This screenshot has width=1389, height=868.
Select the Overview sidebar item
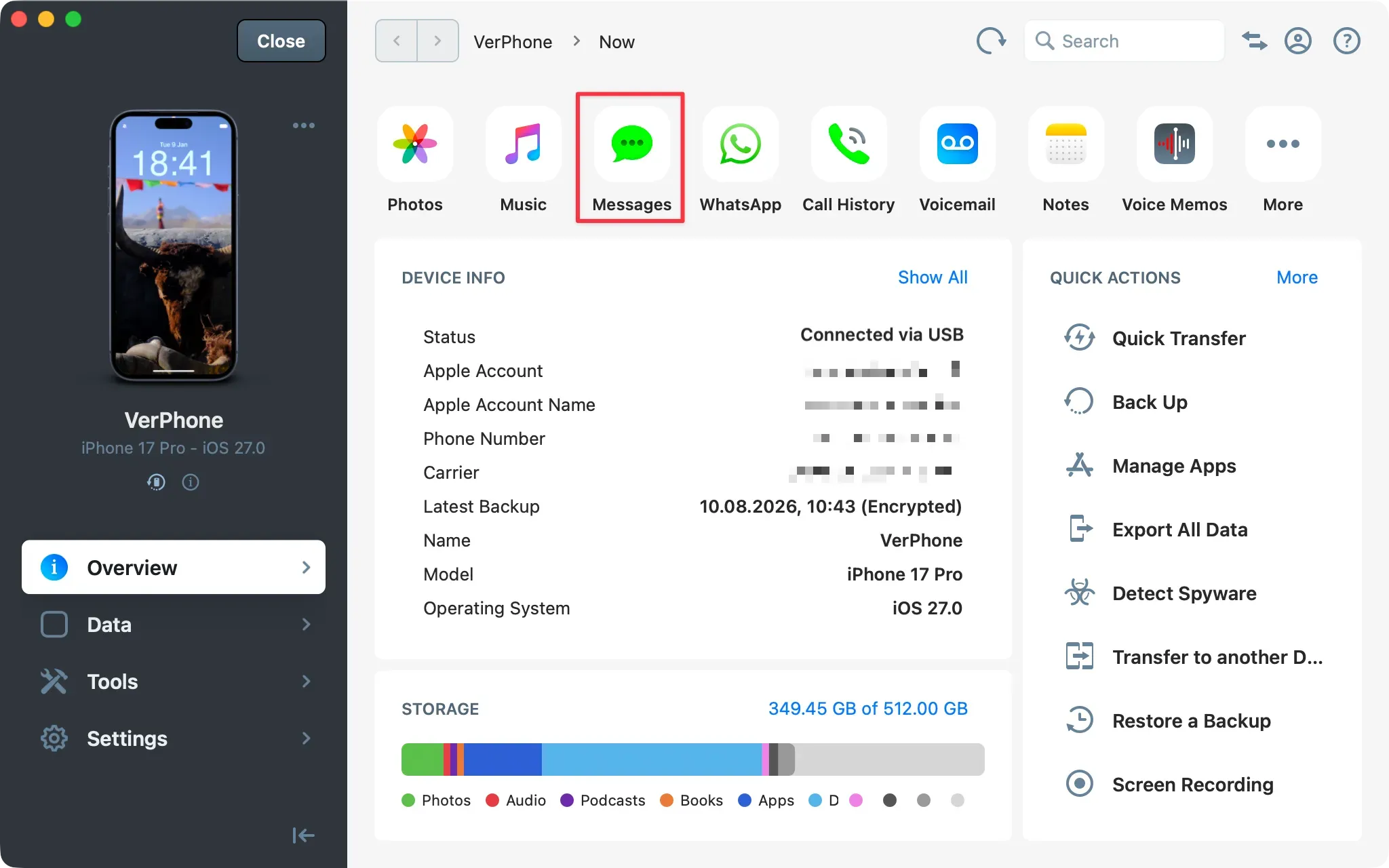pyautogui.click(x=174, y=567)
